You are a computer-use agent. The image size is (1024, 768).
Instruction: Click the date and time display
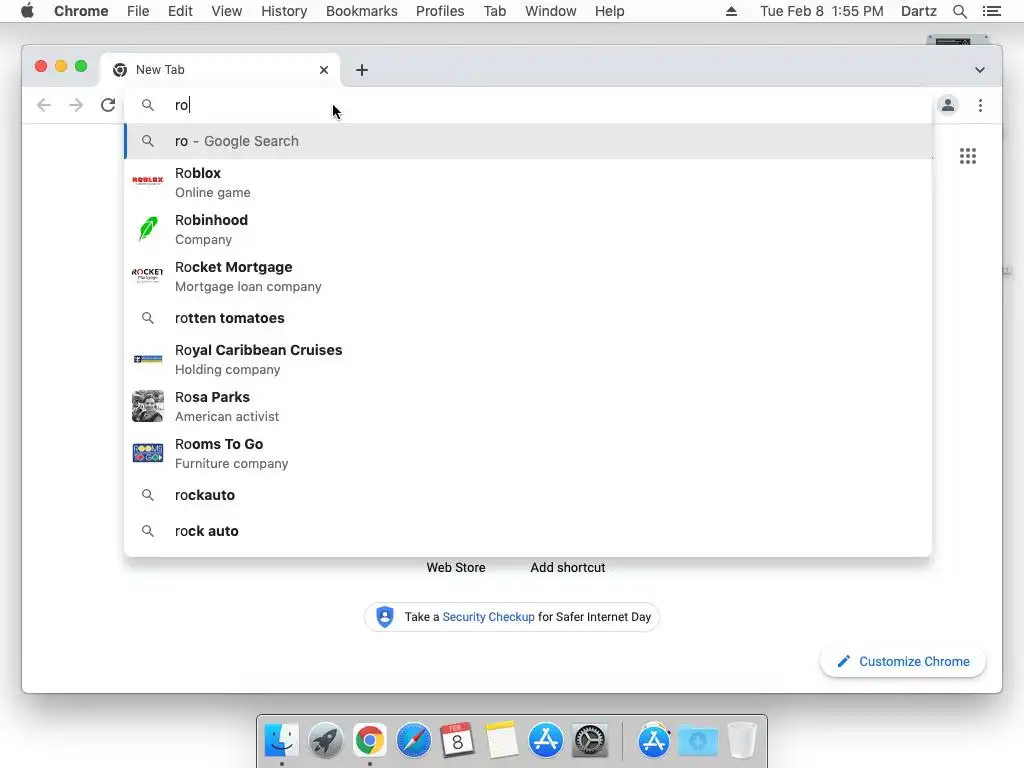pyautogui.click(x=822, y=11)
